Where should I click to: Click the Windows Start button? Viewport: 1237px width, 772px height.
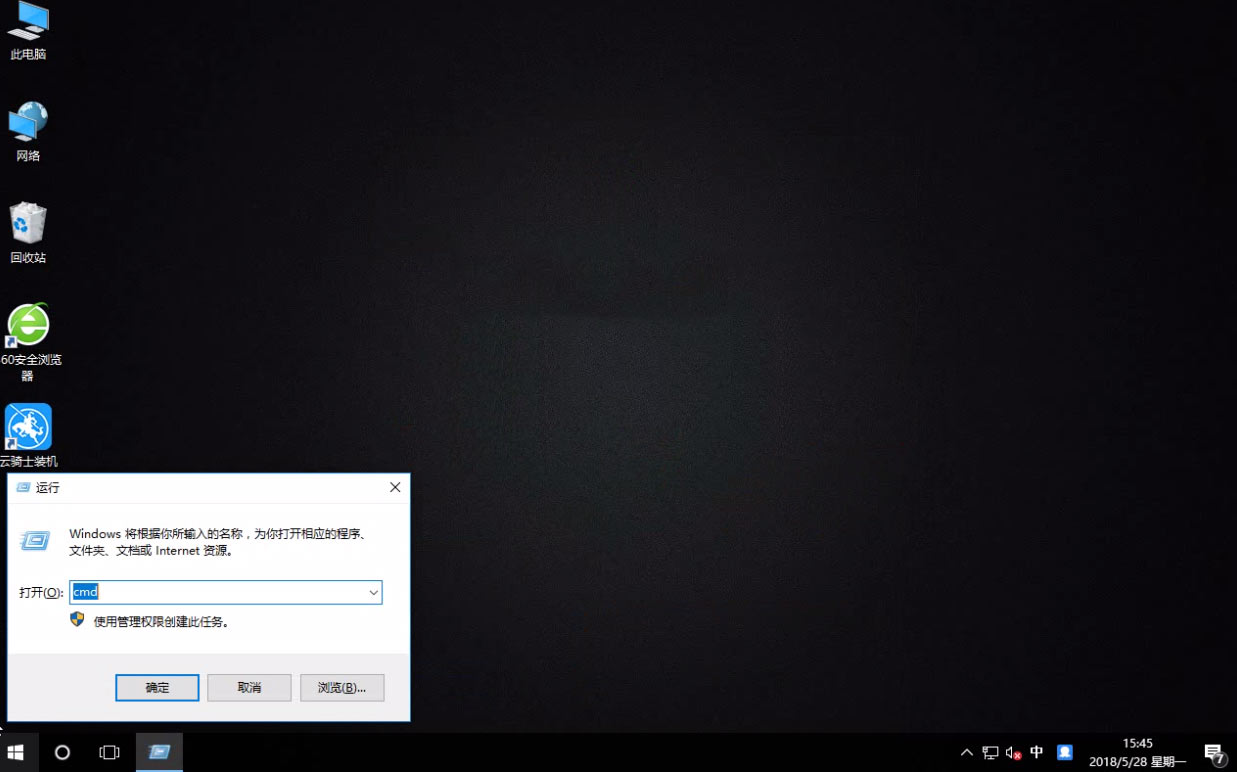point(16,752)
